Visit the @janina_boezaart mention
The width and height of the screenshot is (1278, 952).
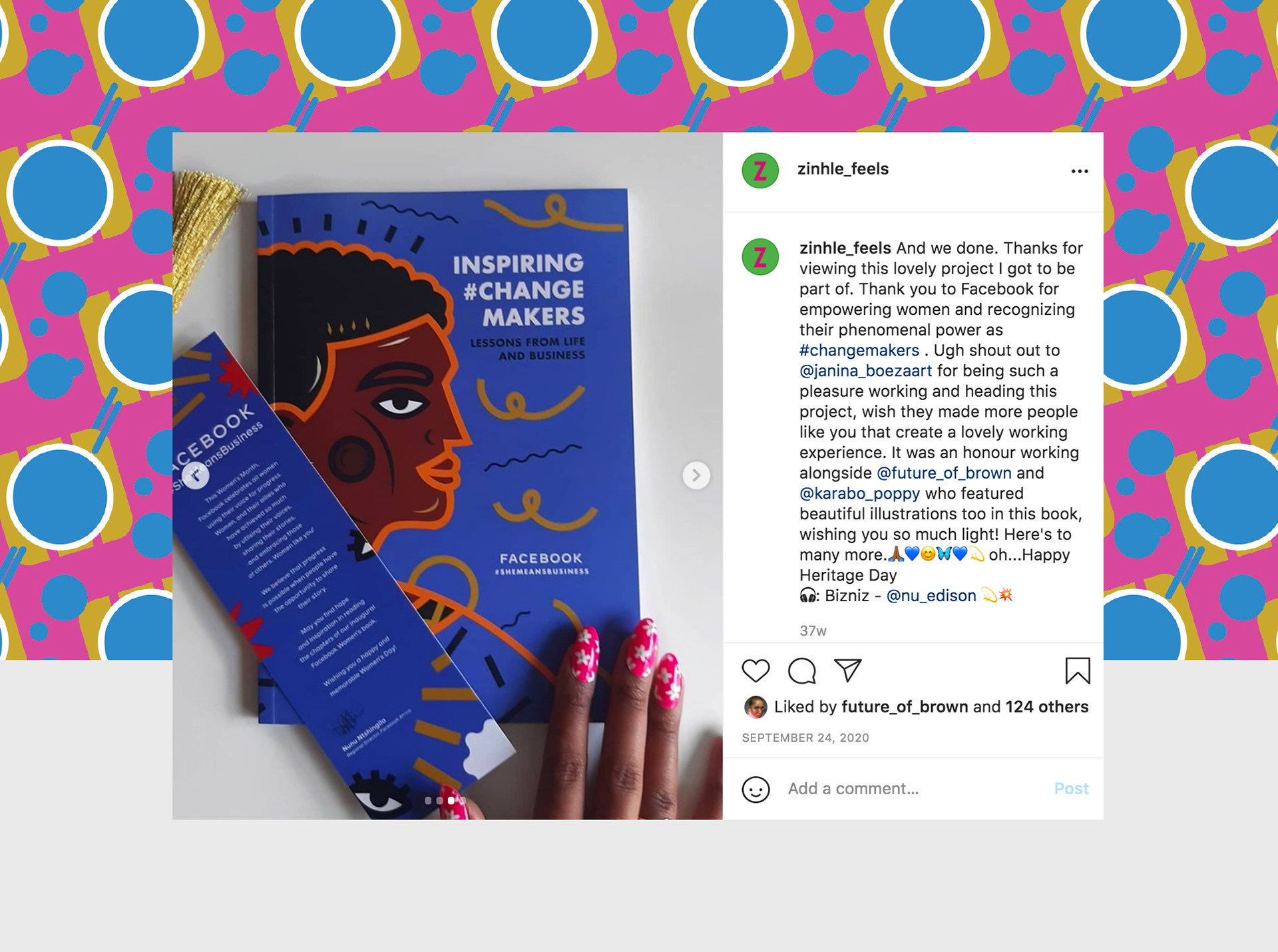click(x=865, y=371)
